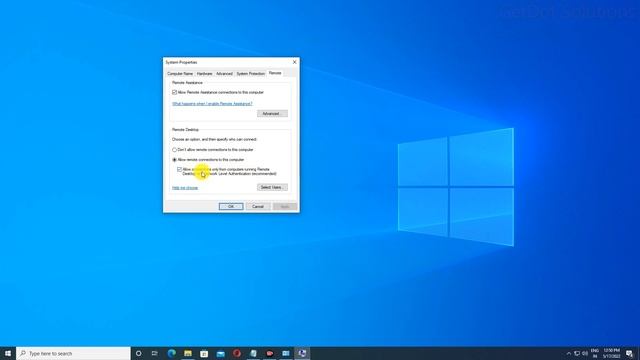Select Don't allow remote connections option
The height and width of the screenshot is (360, 640).
coord(174,150)
